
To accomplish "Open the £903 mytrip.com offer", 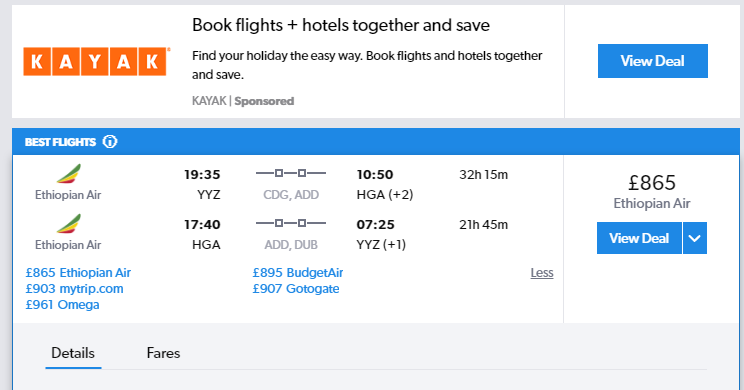I will pos(74,289).
